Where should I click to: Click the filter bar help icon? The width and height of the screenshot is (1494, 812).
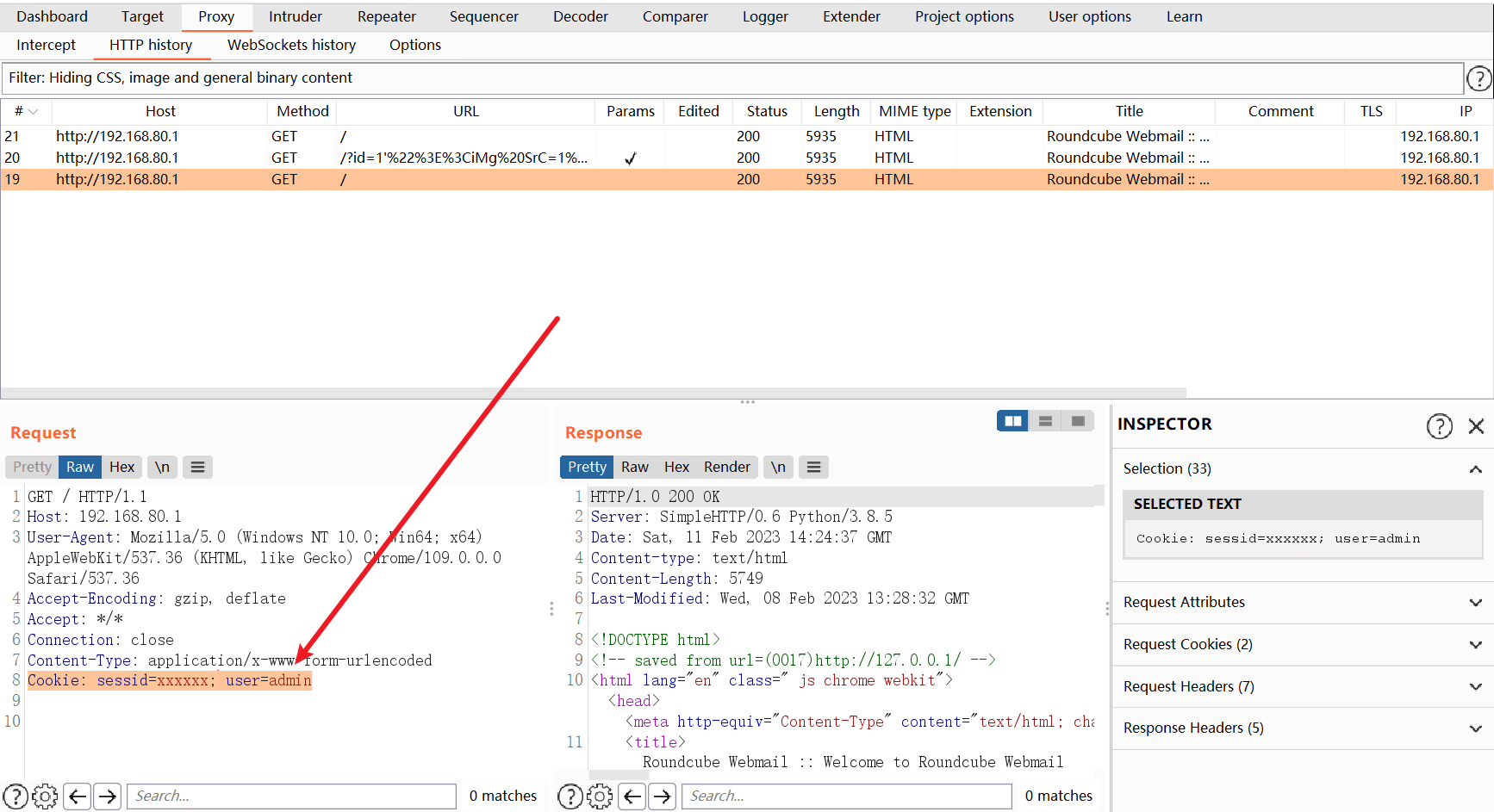click(x=1478, y=79)
